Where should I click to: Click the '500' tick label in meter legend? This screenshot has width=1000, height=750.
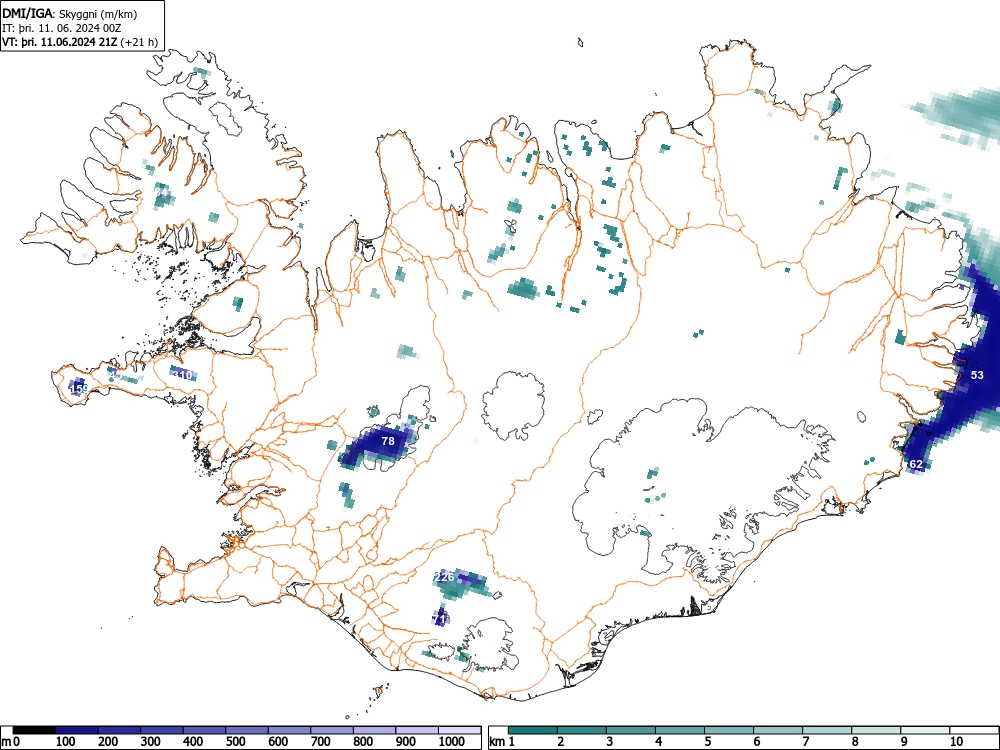235,742
